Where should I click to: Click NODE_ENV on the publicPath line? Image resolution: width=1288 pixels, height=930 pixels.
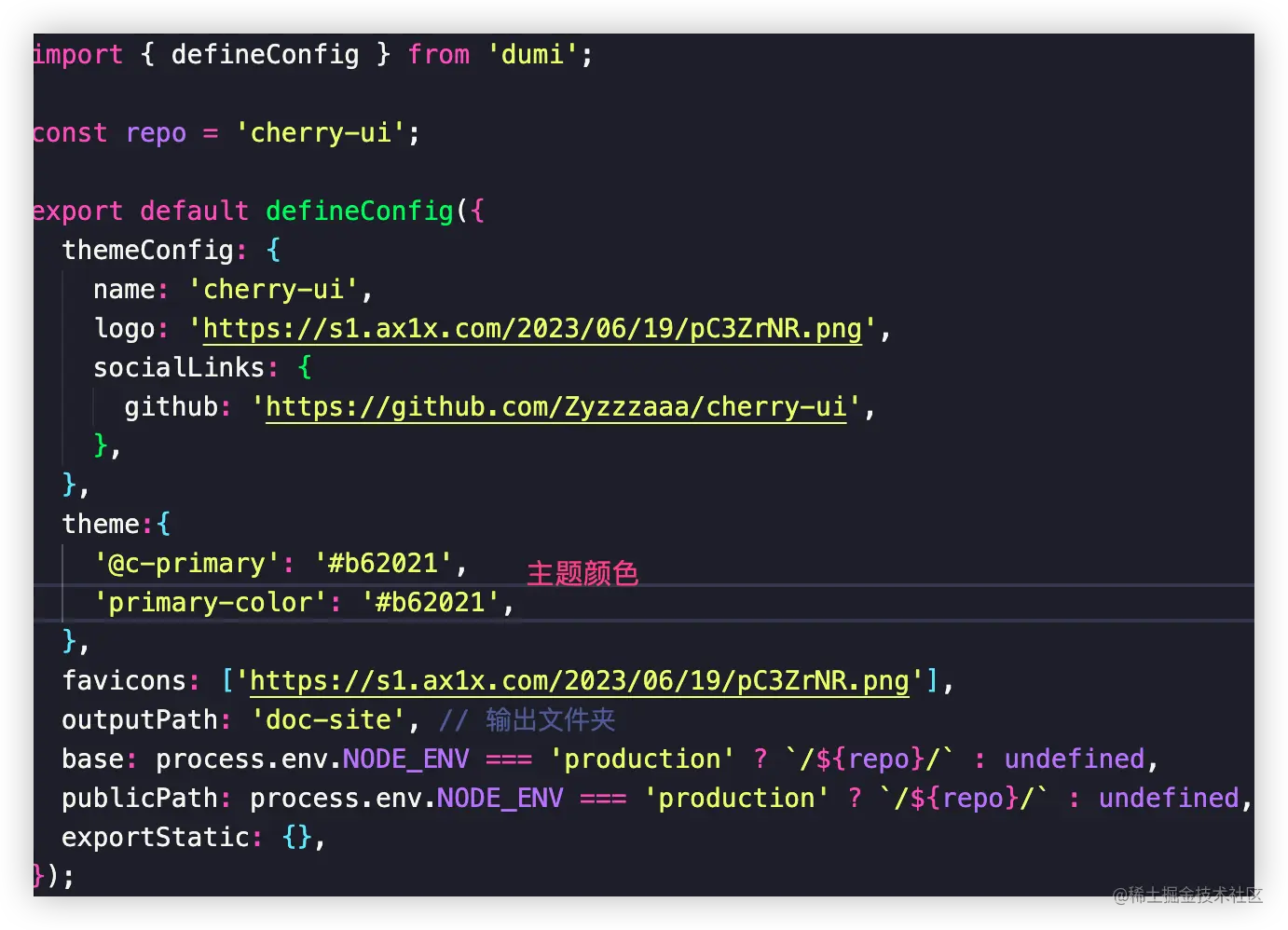click(500, 799)
